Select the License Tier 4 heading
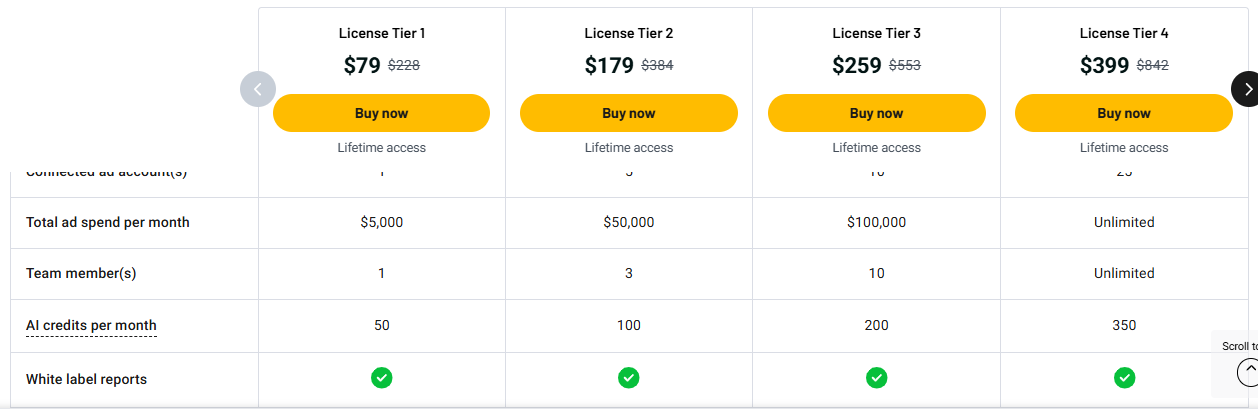The width and height of the screenshot is (1258, 419). [1123, 33]
